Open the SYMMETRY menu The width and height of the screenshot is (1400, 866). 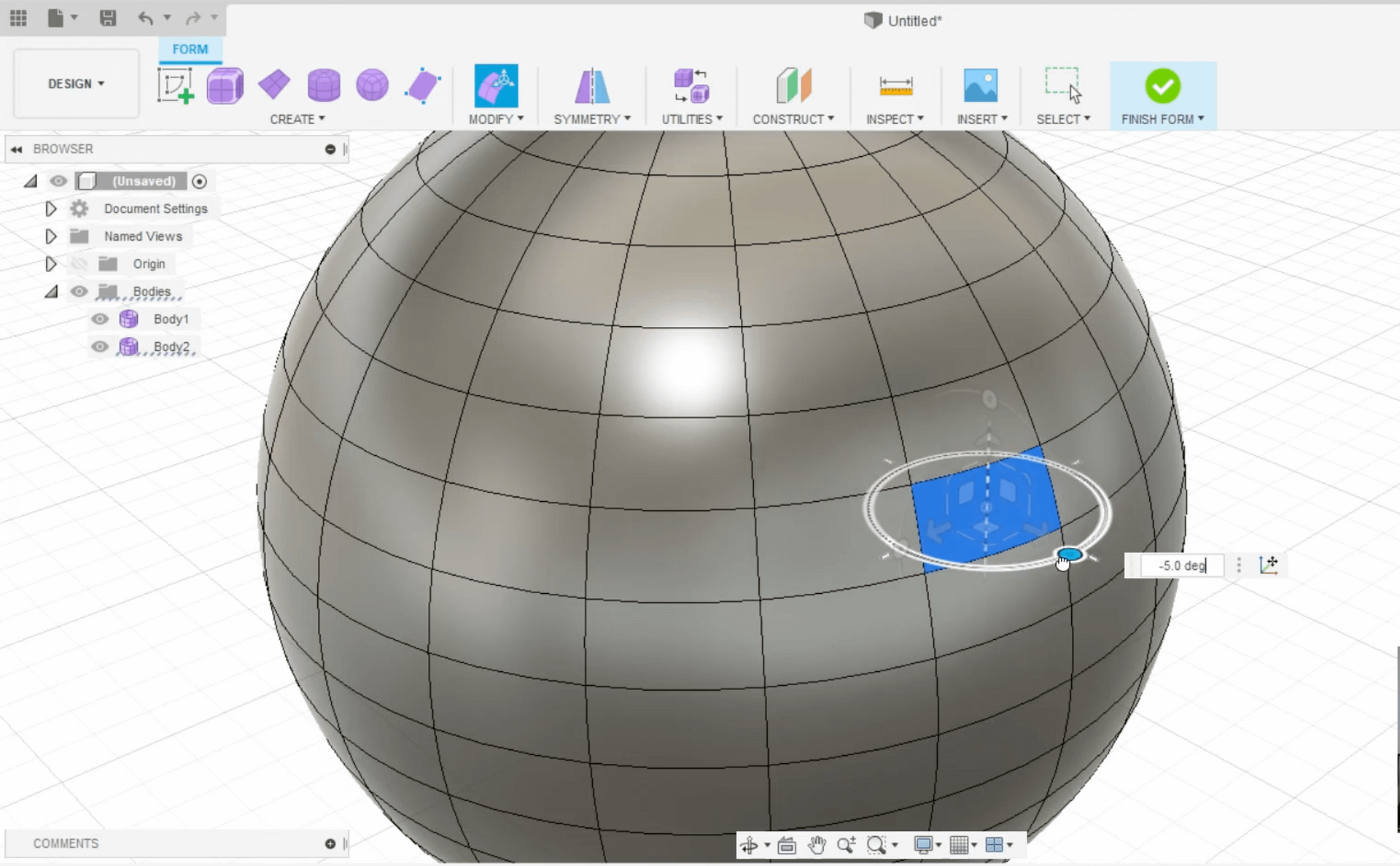[592, 119]
